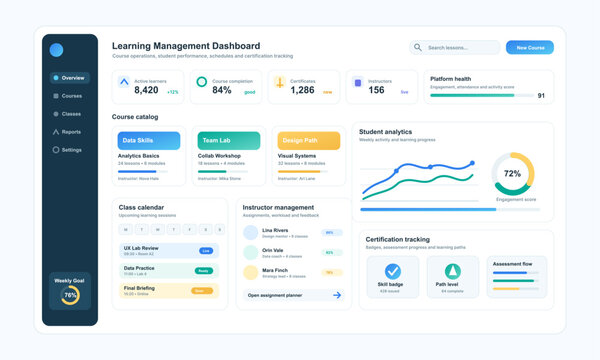600x360 pixels.
Task: Click the 84% course completion value
Action: pyautogui.click(x=222, y=90)
